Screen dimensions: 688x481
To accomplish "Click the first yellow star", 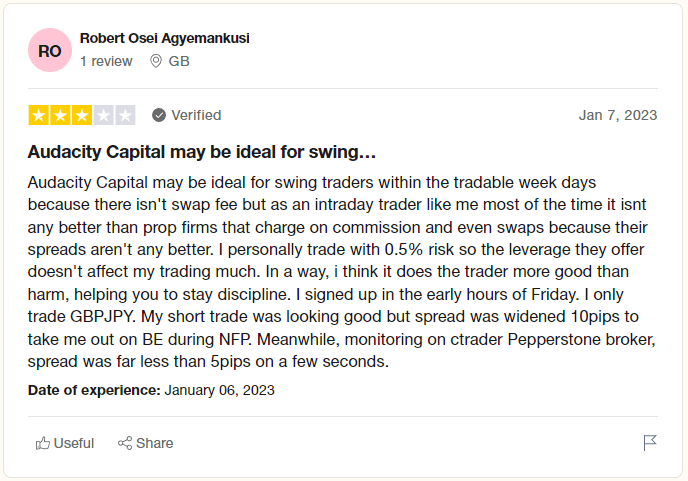I will (39, 115).
